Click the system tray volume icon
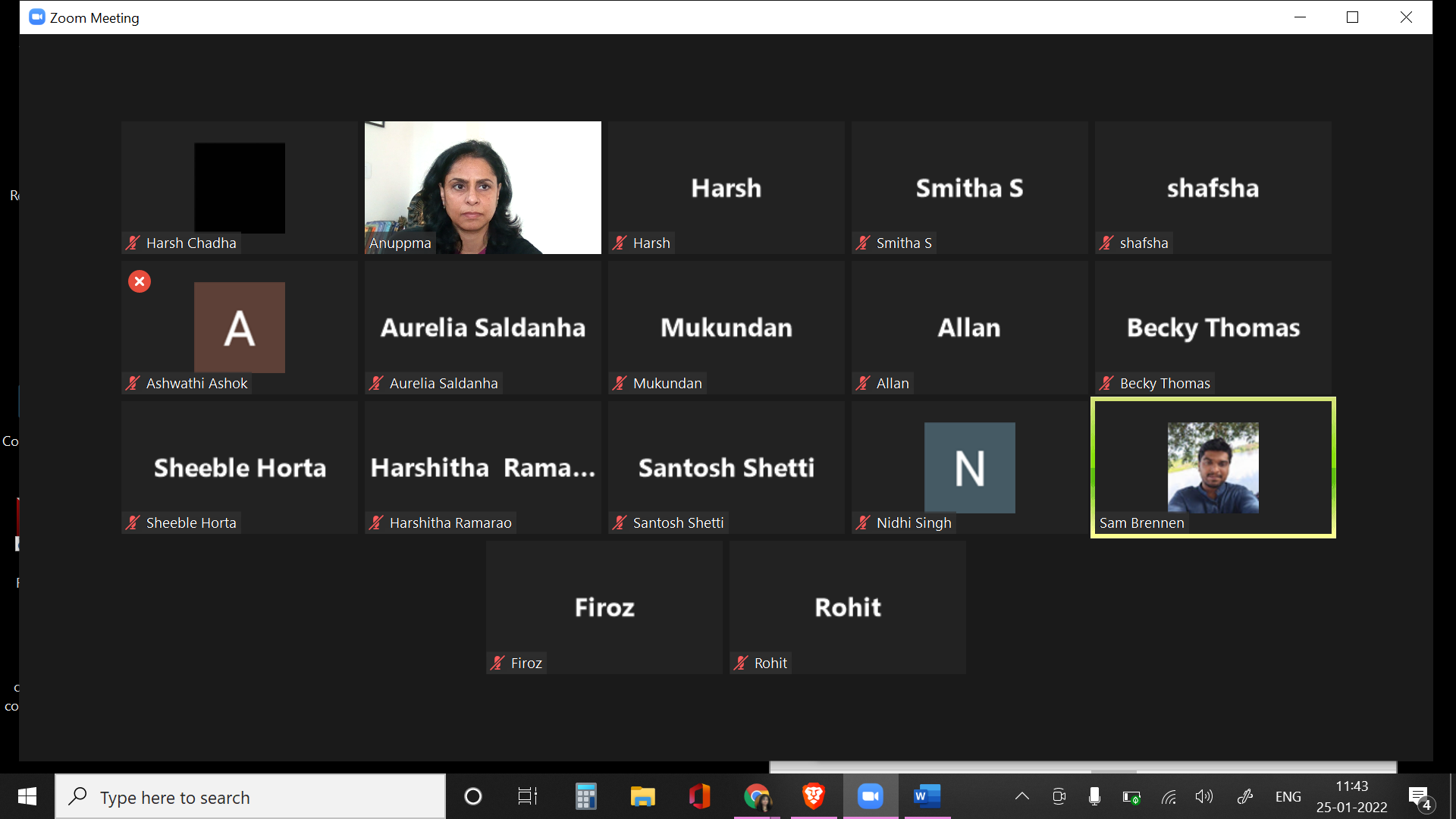This screenshot has height=819, width=1456. coord(1203,796)
